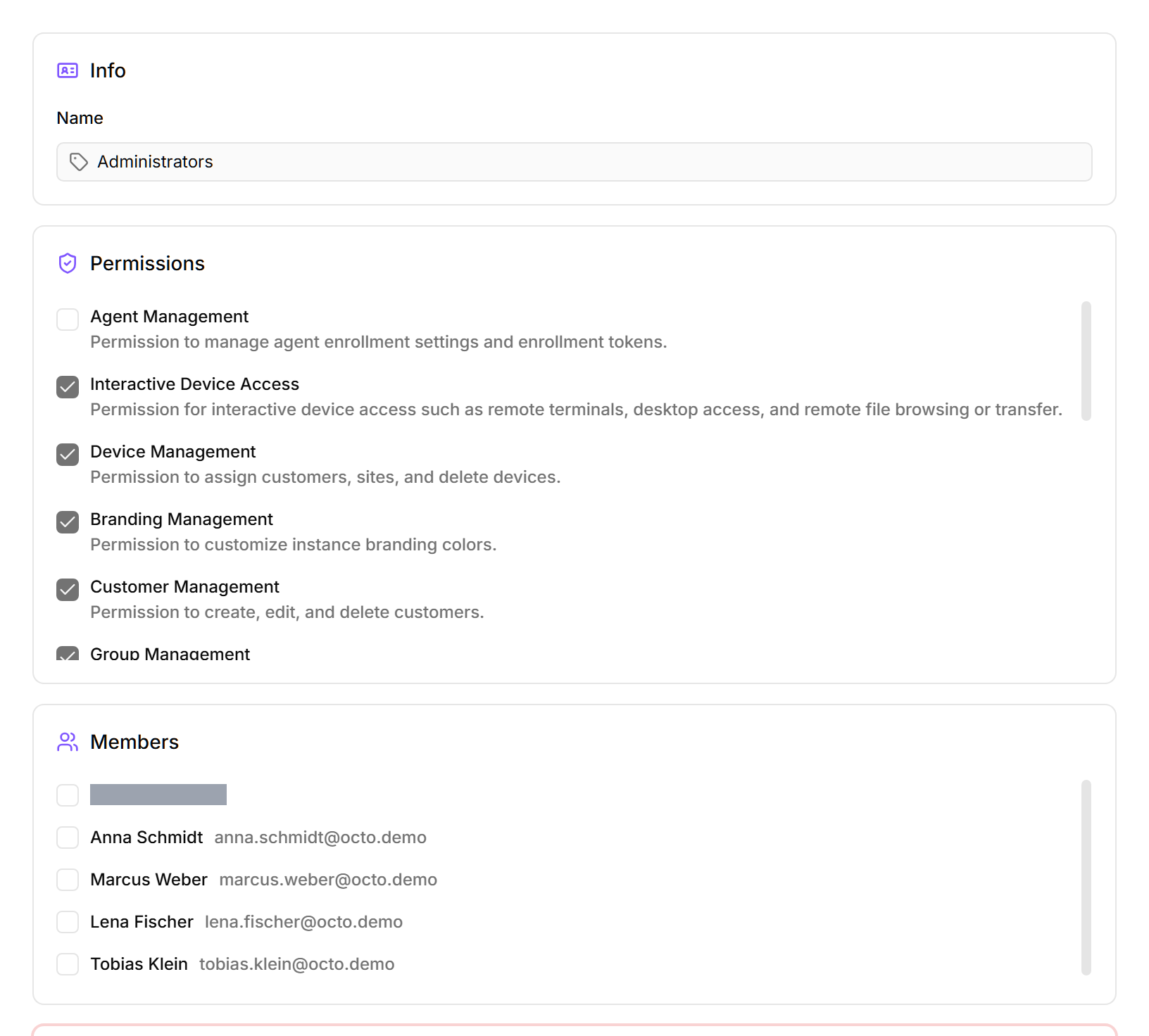Click the Customer Management label

tap(184, 587)
